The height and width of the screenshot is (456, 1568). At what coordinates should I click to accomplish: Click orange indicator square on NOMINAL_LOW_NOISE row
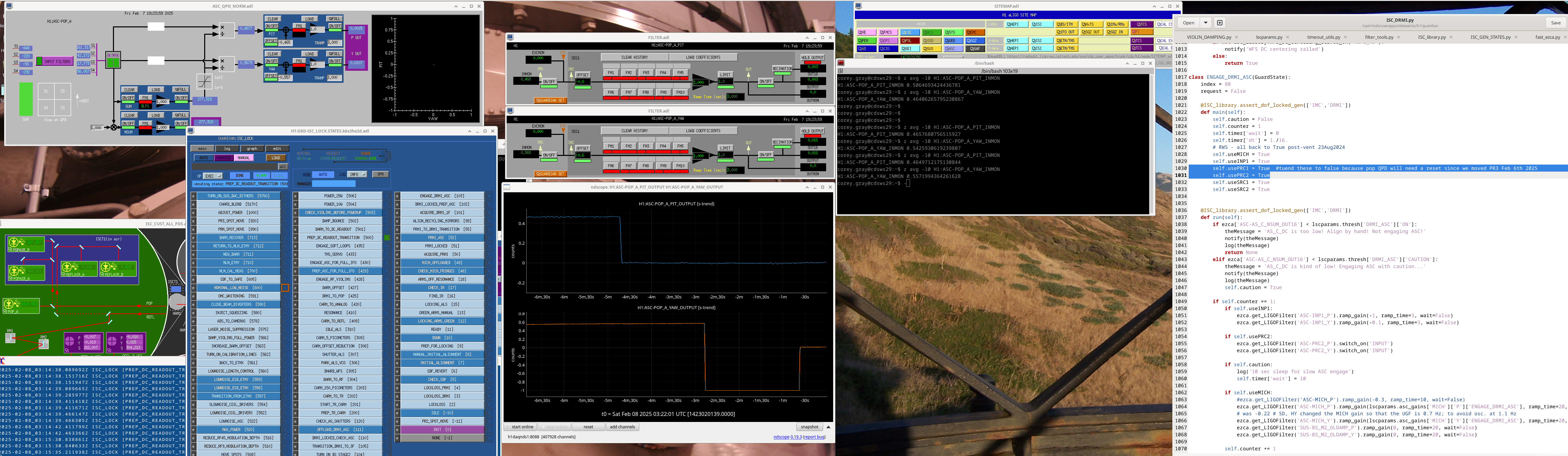coord(284,287)
